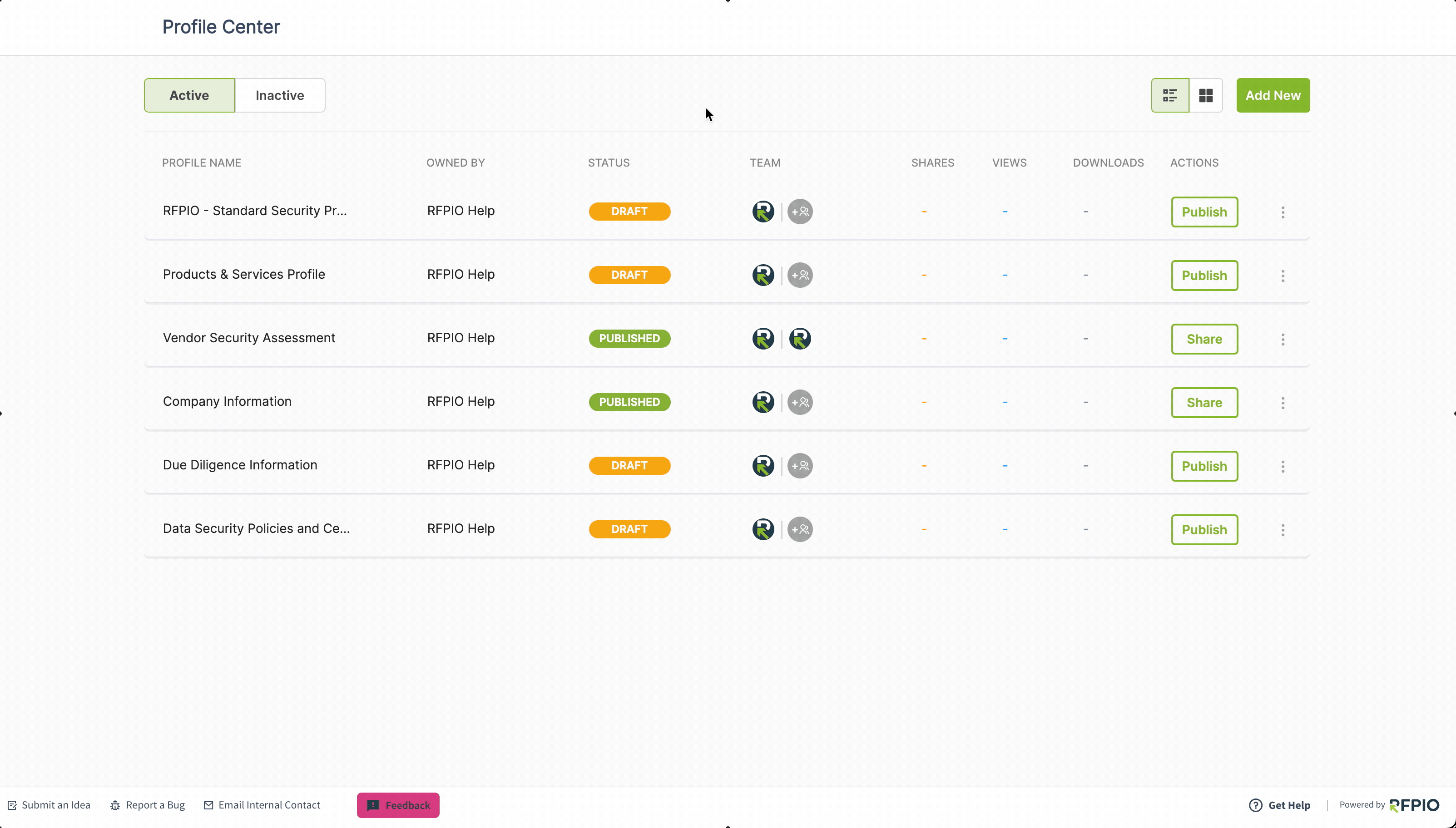
Task: Add team member to Products & Services Profile
Action: (x=800, y=275)
